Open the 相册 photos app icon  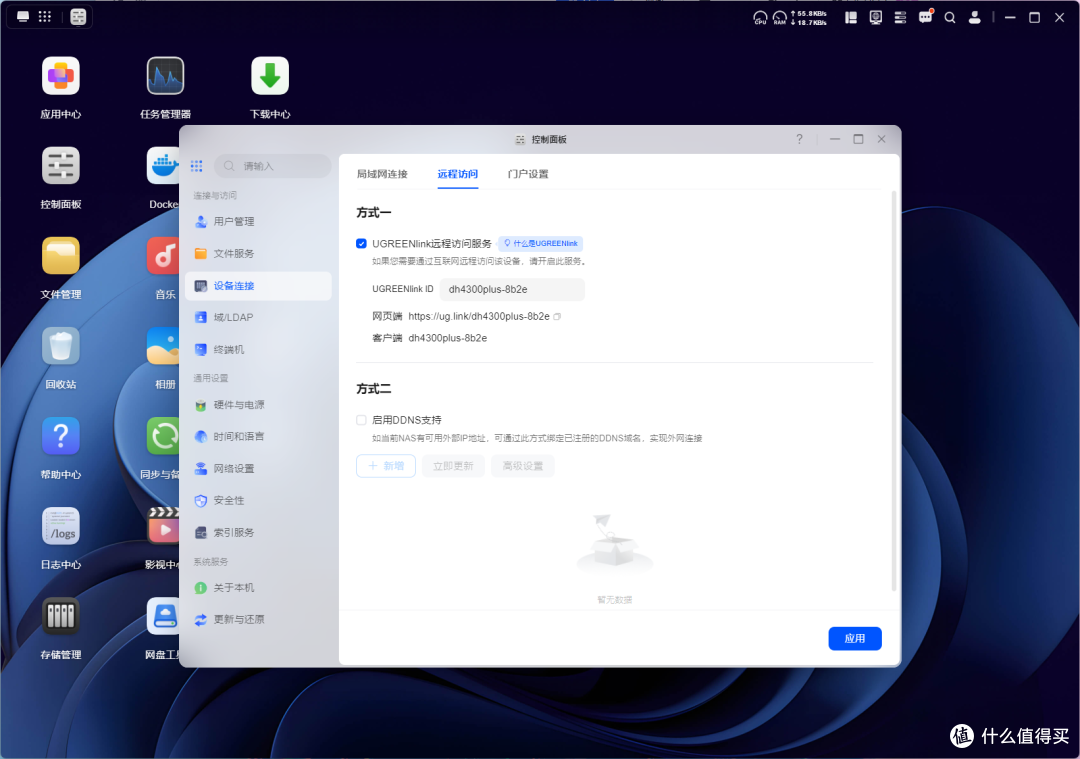163,346
